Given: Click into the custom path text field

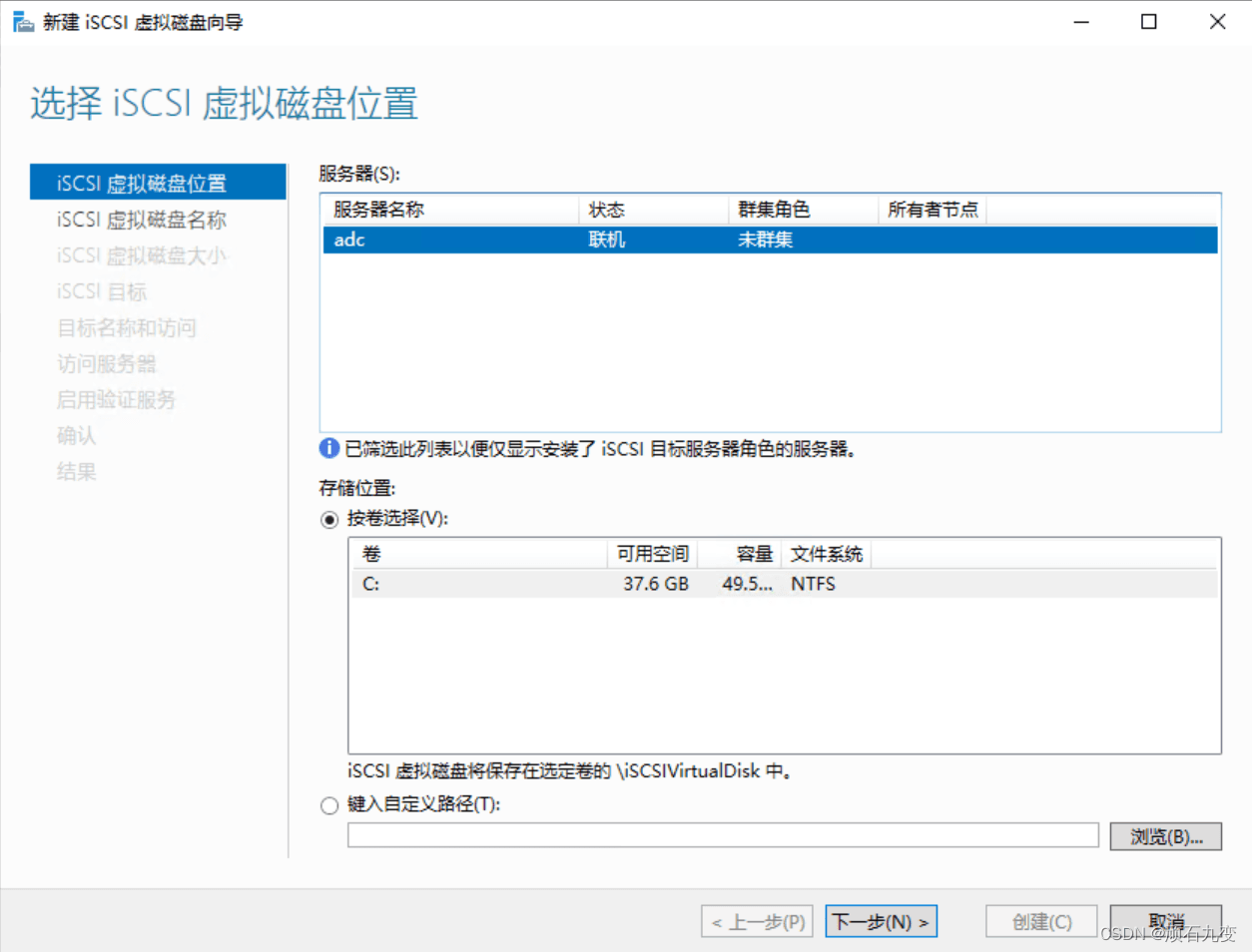Looking at the screenshot, I should point(723,835).
